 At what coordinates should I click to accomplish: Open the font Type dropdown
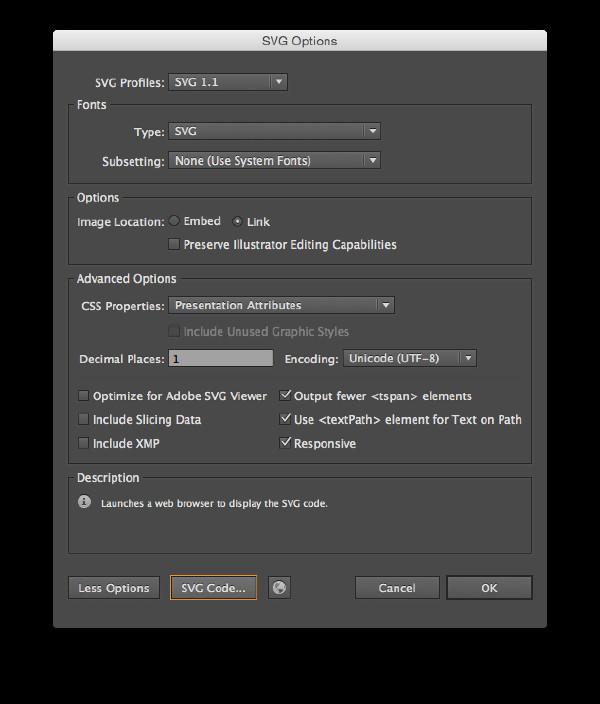pyautogui.click(x=274, y=131)
